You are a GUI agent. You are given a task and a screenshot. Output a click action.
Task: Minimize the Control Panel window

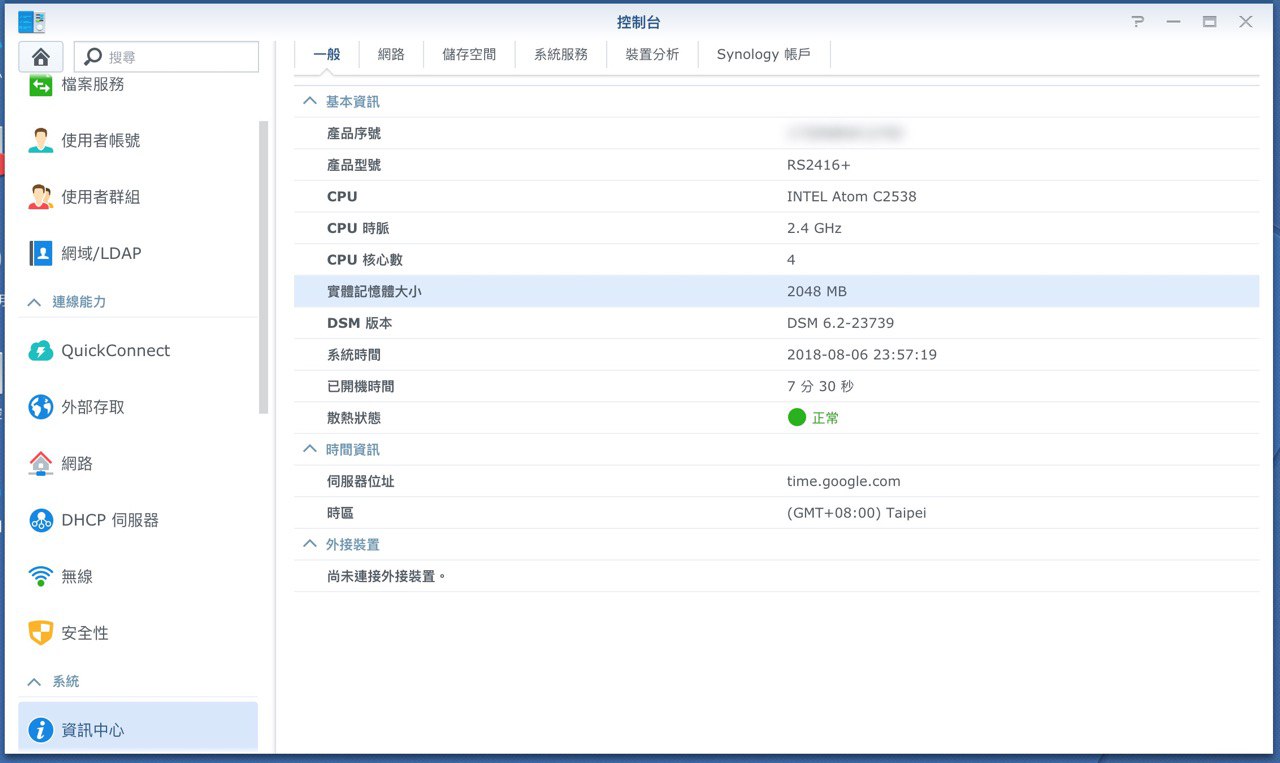click(1174, 22)
